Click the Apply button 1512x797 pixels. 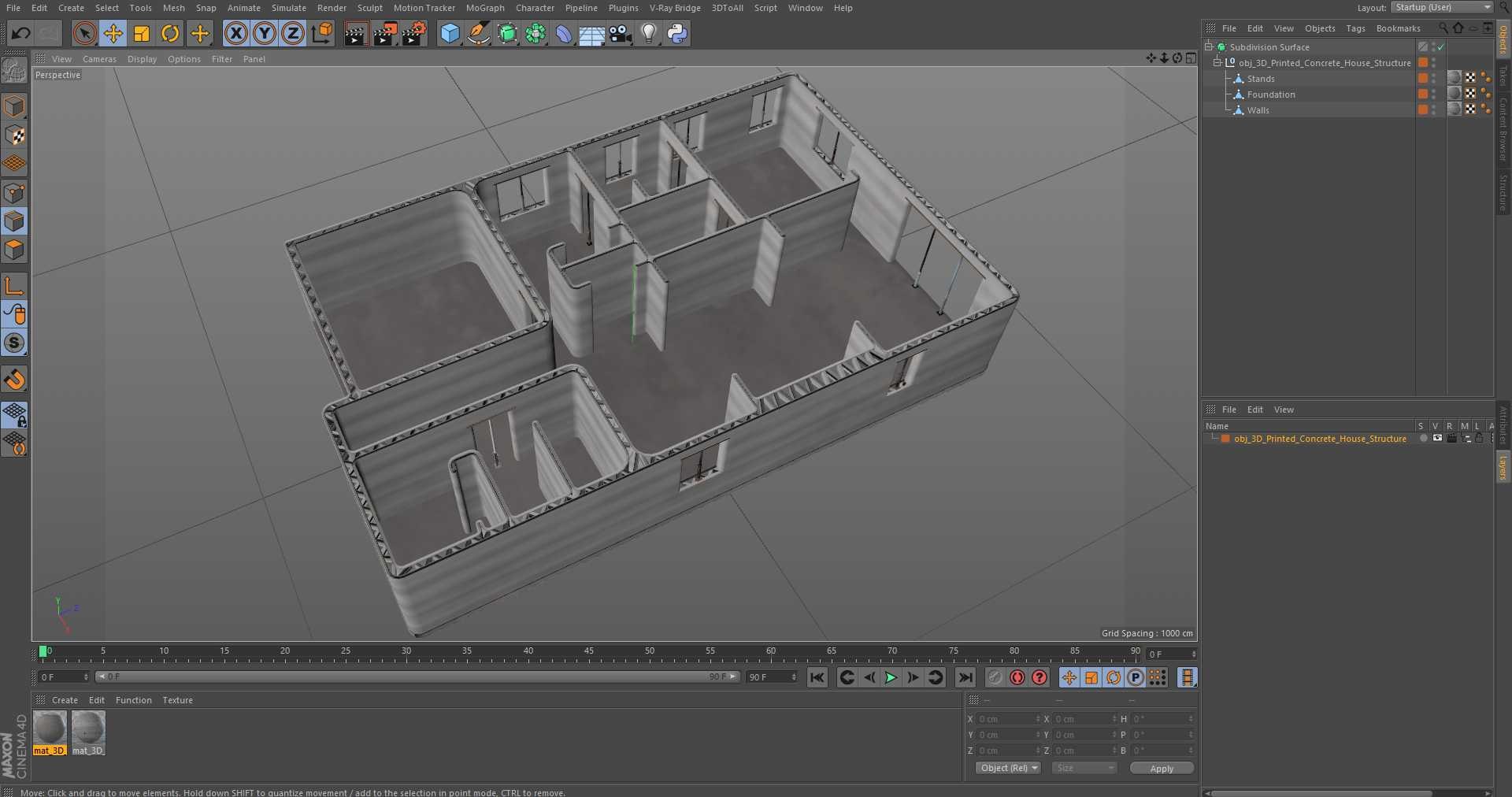click(1162, 768)
